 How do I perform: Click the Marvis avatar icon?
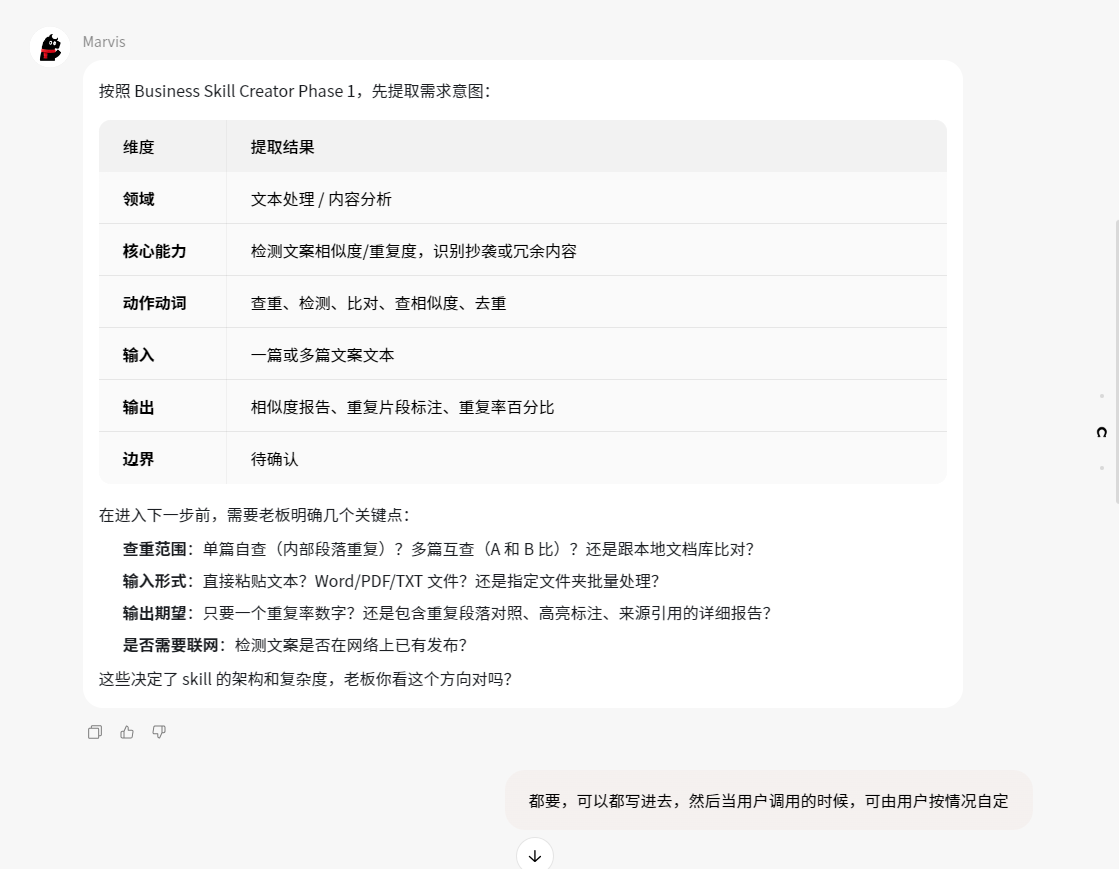(x=50, y=47)
